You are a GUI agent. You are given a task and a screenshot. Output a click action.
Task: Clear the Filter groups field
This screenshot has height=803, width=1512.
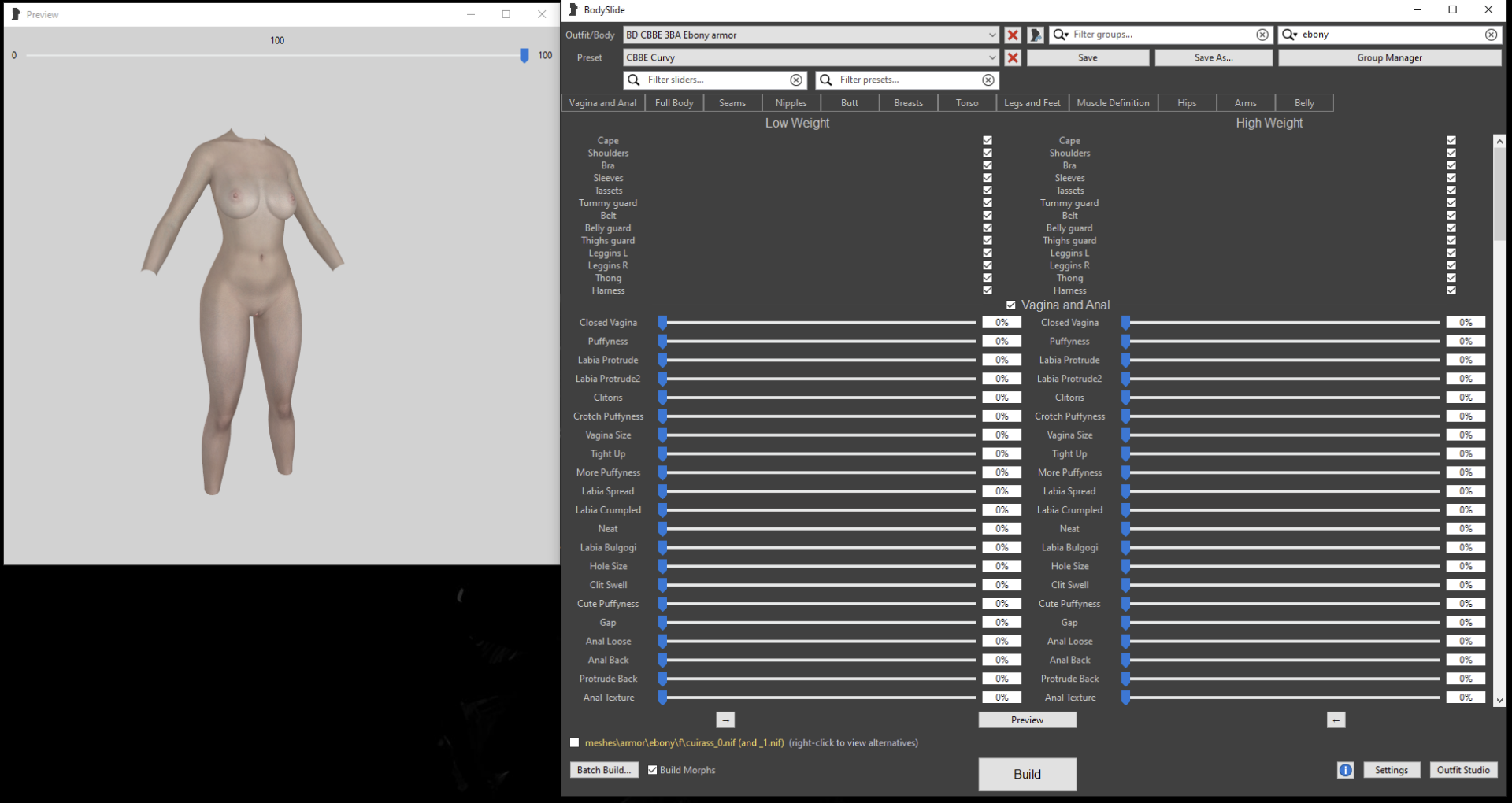(1262, 35)
